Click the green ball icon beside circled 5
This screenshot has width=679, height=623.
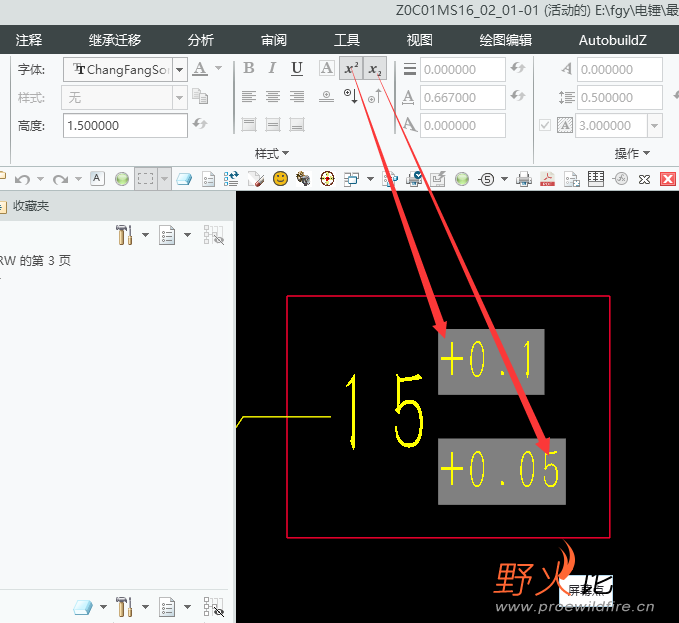click(x=462, y=179)
